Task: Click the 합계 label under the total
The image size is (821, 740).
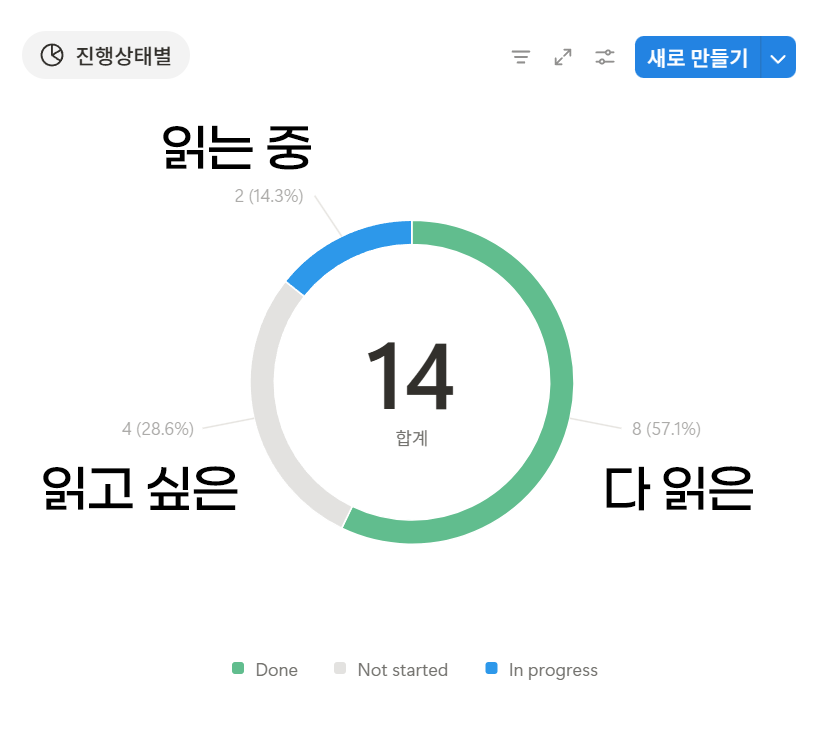Action: 412,438
